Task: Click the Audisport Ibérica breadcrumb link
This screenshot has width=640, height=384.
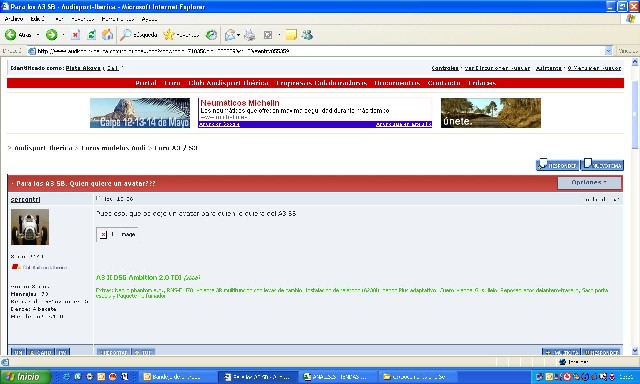Action: [x=43, y=148]
